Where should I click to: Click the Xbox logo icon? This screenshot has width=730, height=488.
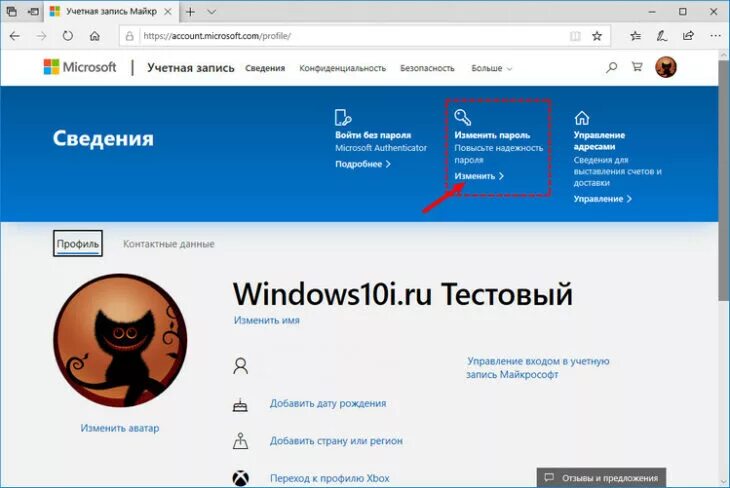241,479
